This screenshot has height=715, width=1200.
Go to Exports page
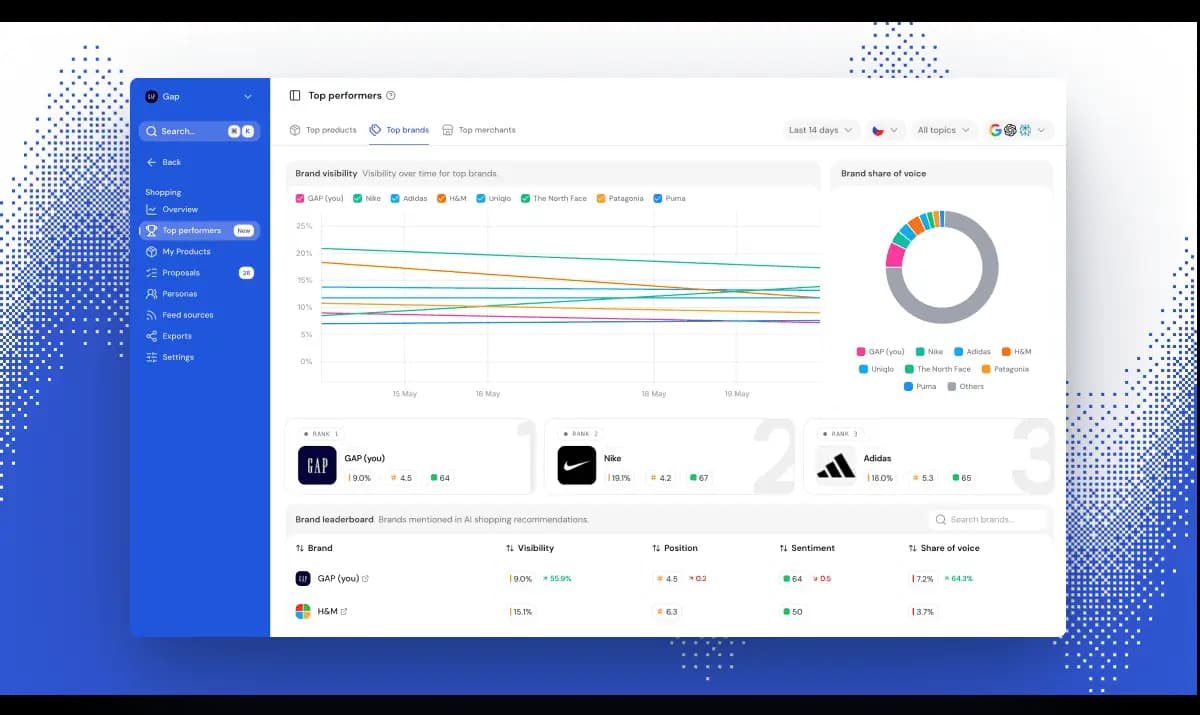click(199, 336)
